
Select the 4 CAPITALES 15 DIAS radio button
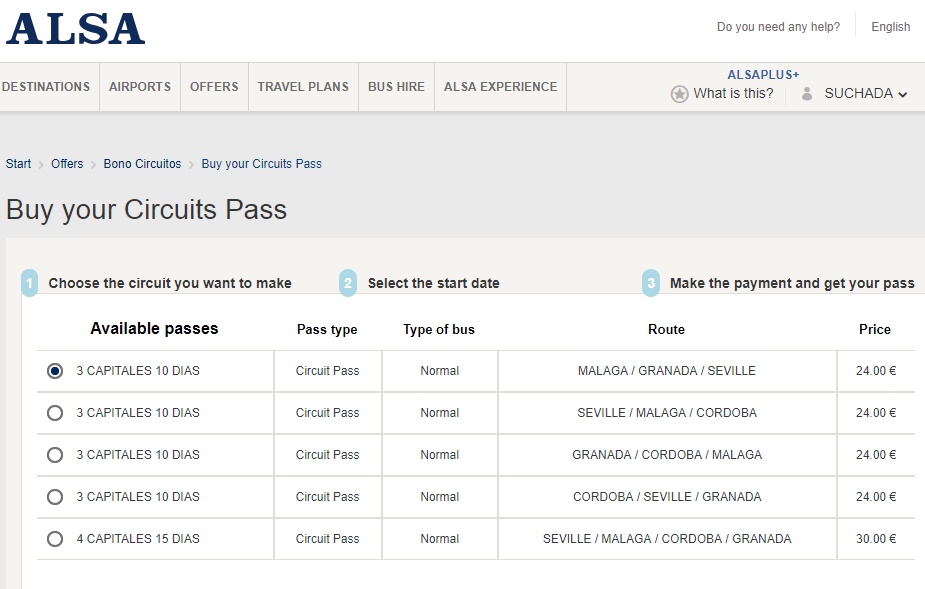point(55,539)
